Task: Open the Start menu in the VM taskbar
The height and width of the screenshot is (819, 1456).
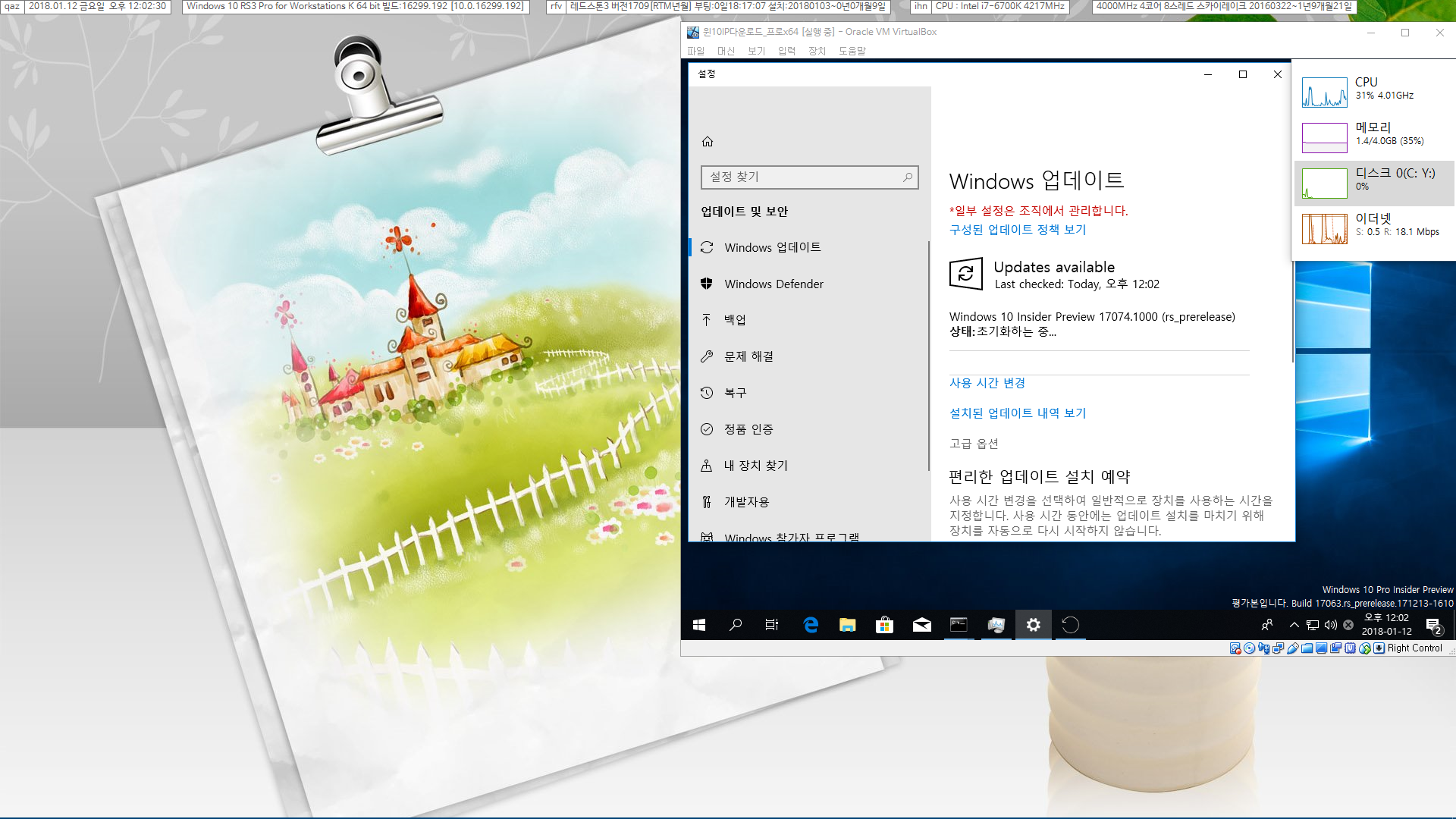Action: [699, 625]
